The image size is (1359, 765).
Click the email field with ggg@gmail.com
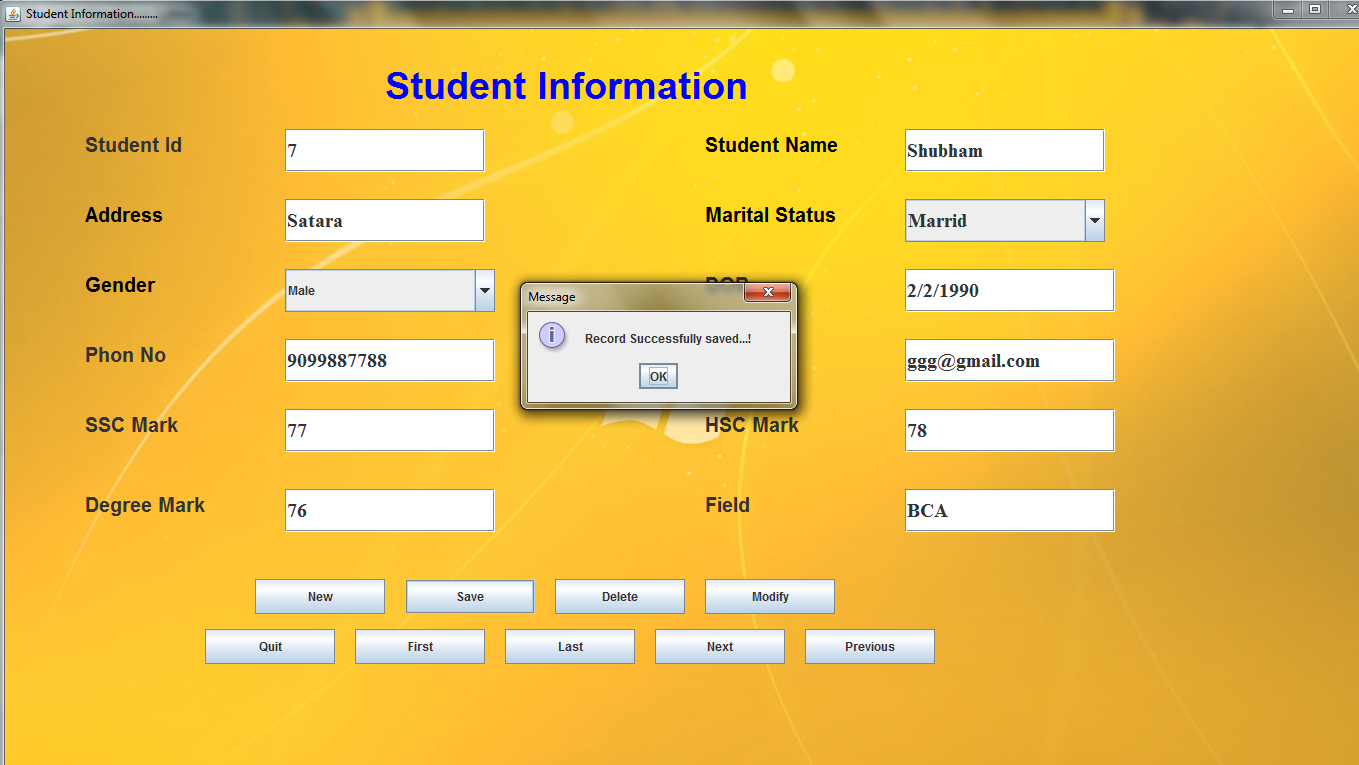1010,360
